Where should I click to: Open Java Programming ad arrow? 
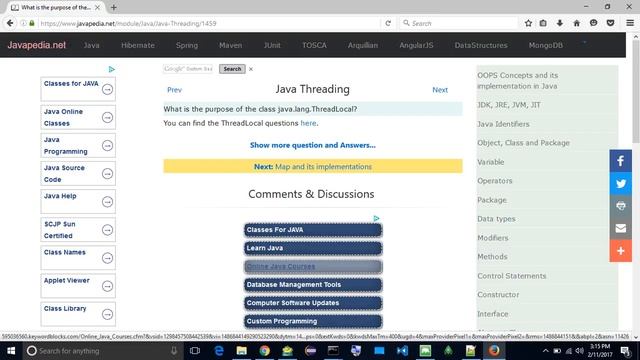coord(107,145)
